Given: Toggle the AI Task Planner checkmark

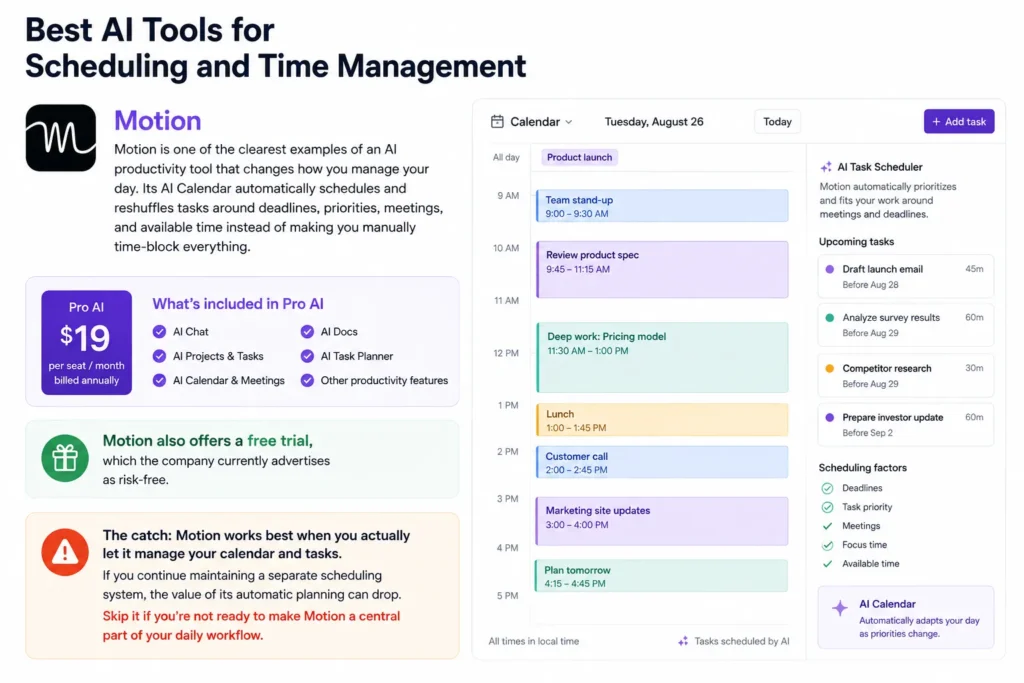Looking at the screenshot, I should coord(307,356).
